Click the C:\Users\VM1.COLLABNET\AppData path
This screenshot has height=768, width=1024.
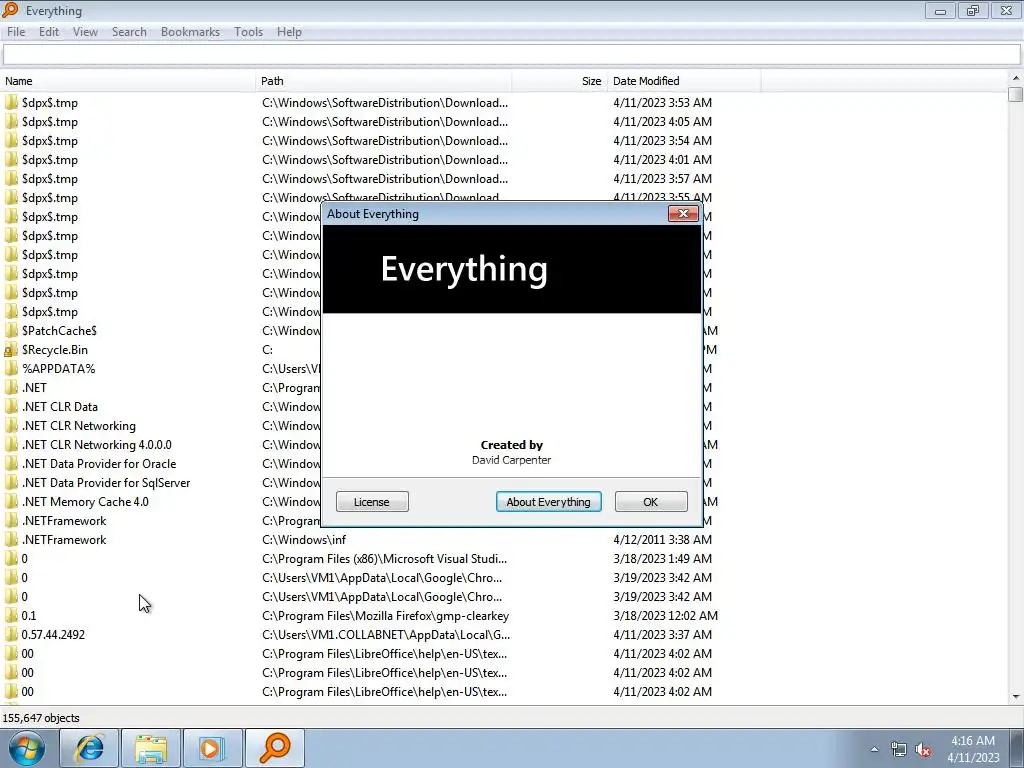click(386, 635)
